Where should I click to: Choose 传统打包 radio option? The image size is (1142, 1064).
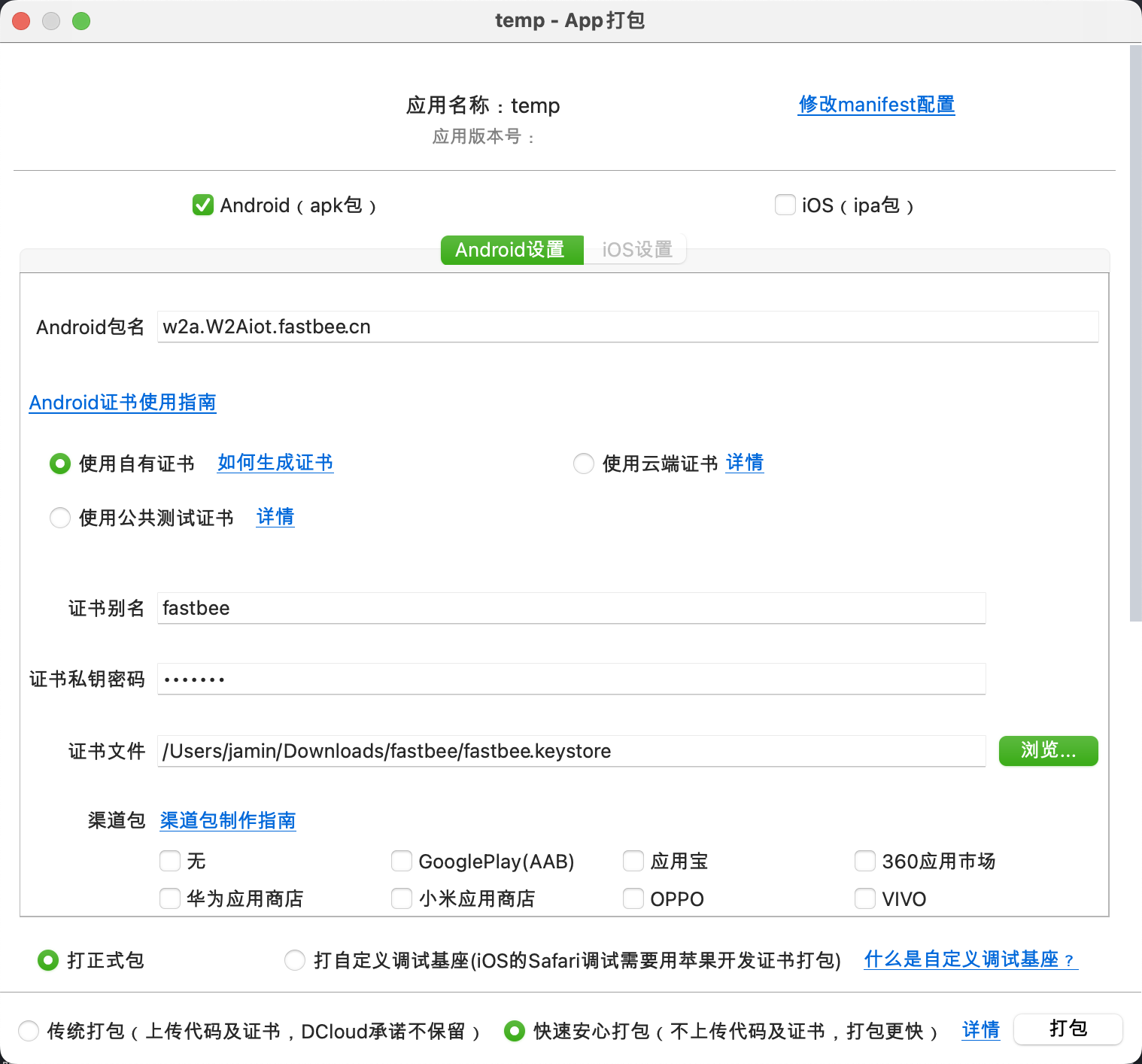[x=29, y=1031]
